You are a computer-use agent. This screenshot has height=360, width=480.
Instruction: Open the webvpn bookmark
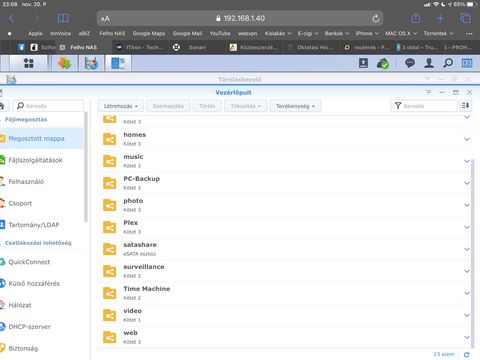tap(247, 33)
